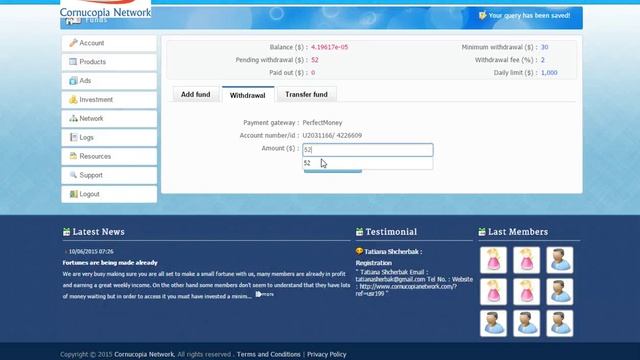Click the Ads icon in sidebar
Screen dimensions: 640x360
(x=73, y=81)
